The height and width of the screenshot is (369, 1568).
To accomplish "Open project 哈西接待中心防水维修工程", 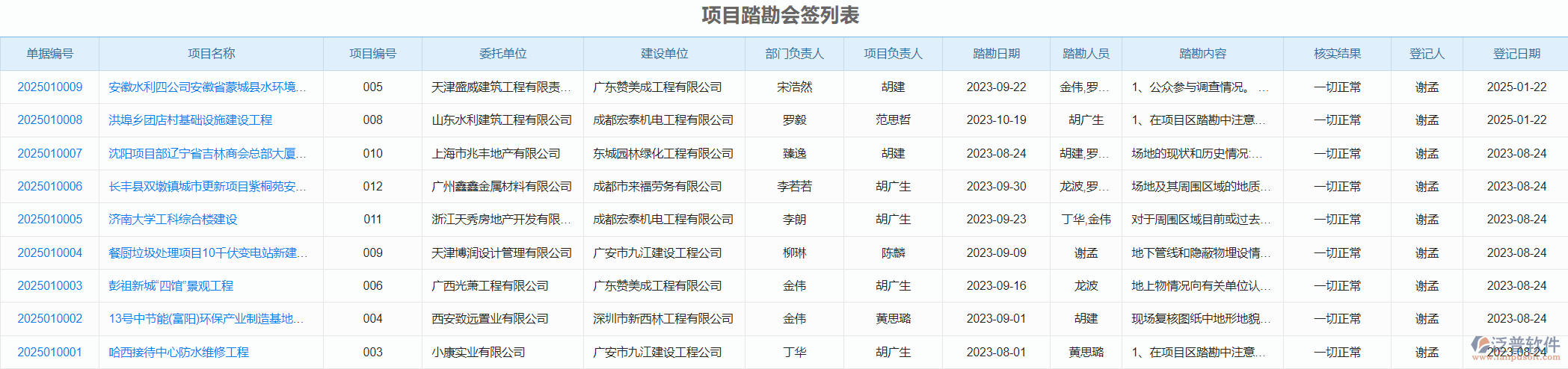I will tap(179, 353).
